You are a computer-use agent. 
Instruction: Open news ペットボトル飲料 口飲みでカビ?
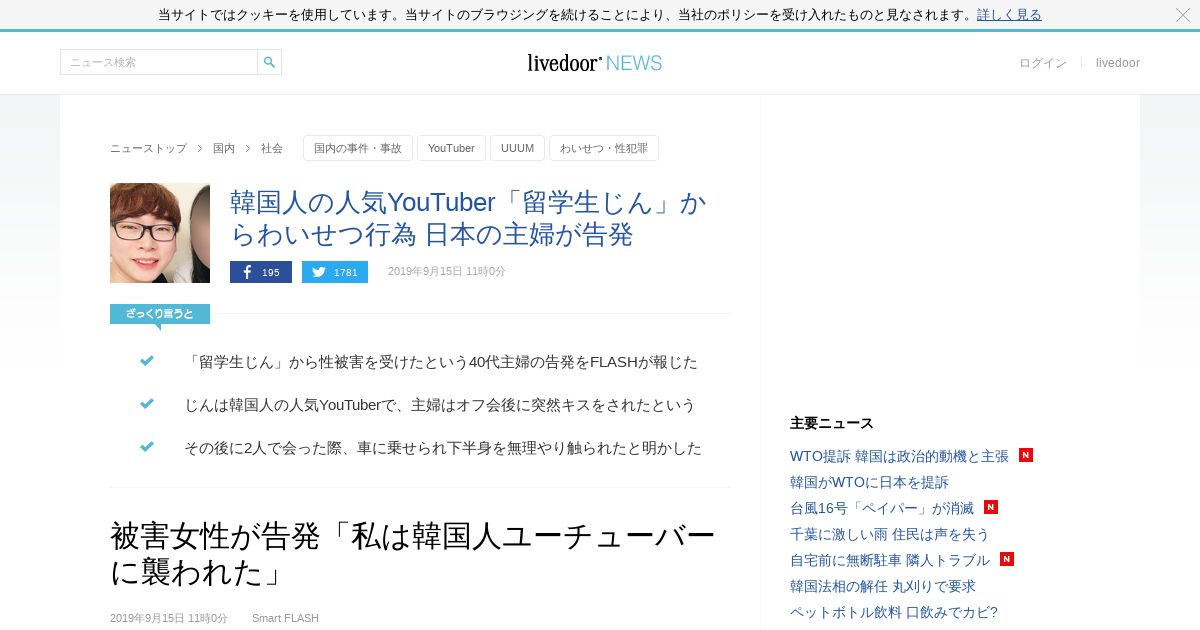point(894,612)
